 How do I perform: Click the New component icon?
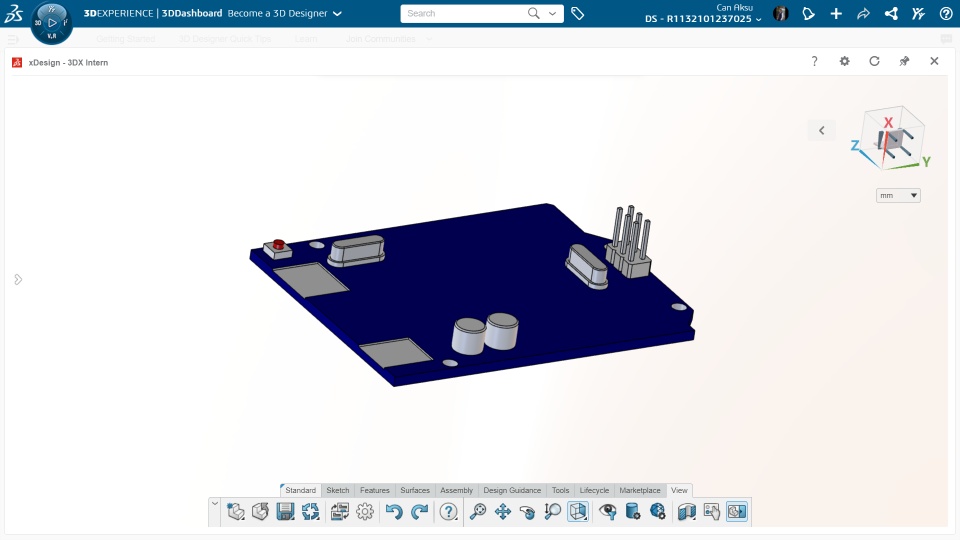[x=236, y=511]
